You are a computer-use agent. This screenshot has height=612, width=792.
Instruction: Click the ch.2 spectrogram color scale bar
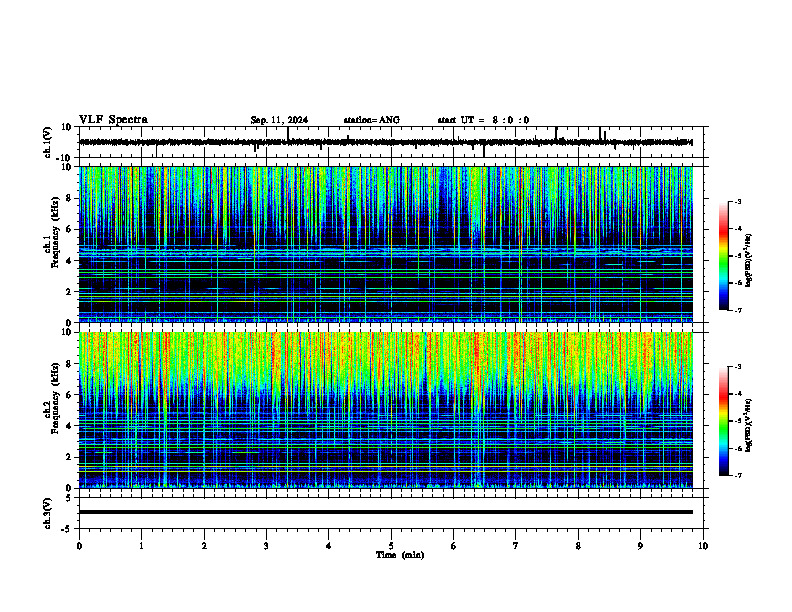coord(724,421)
